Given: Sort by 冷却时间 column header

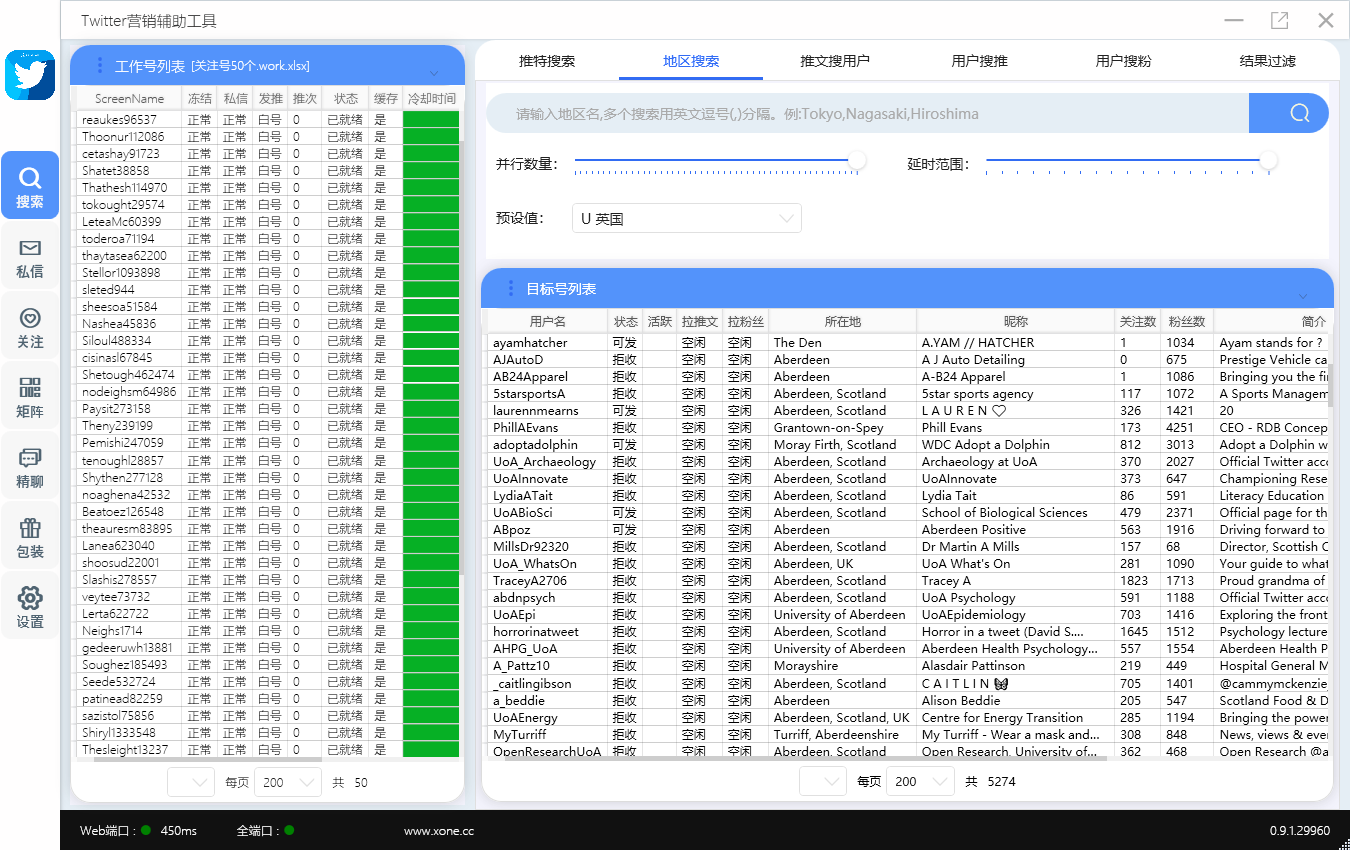Looking at the screenshot, I should 431,99.
